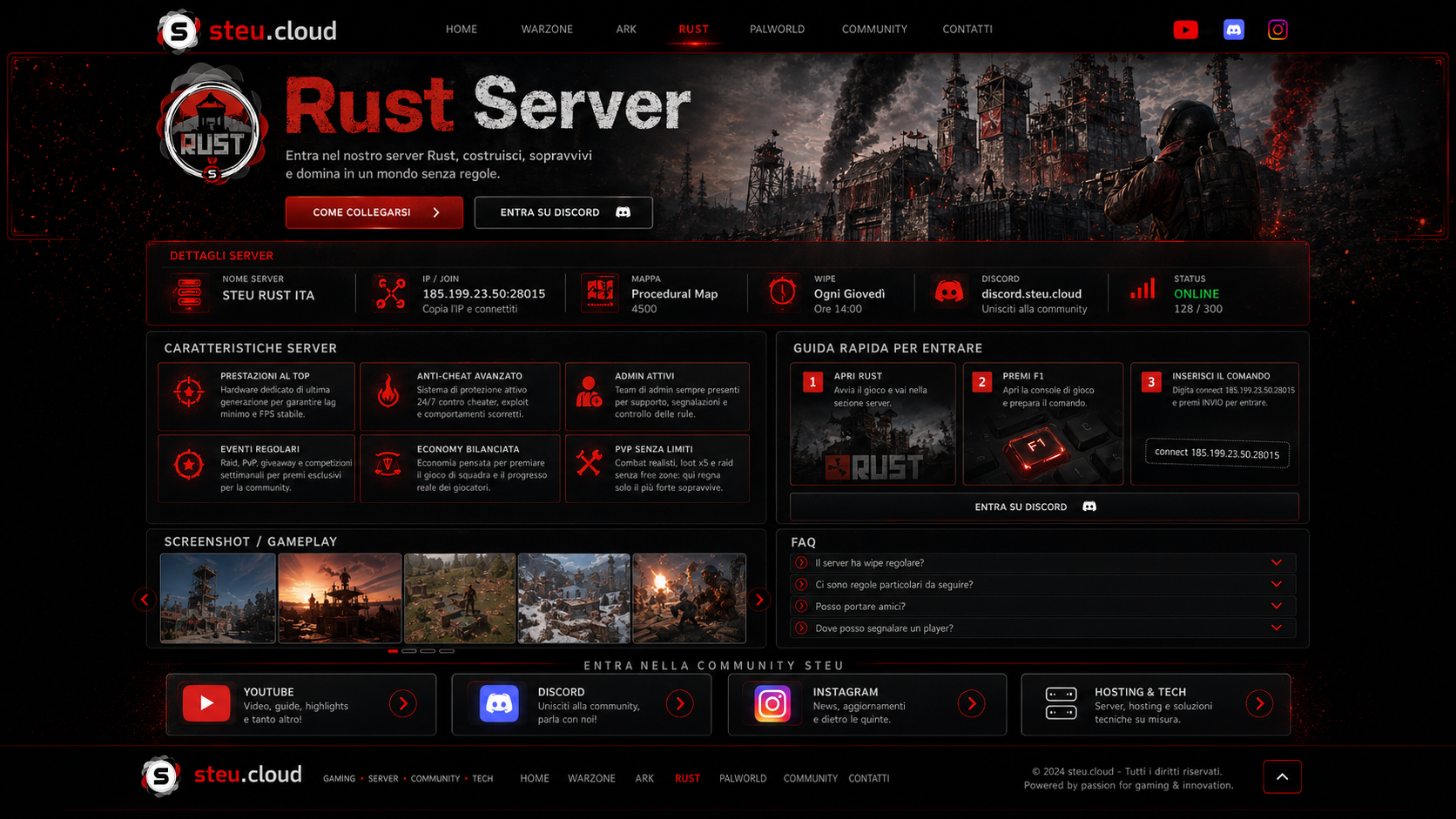Screen dimensions: 1456x819
Task: Click hero ENTRA SU DISCORD button
Action: 563,212
